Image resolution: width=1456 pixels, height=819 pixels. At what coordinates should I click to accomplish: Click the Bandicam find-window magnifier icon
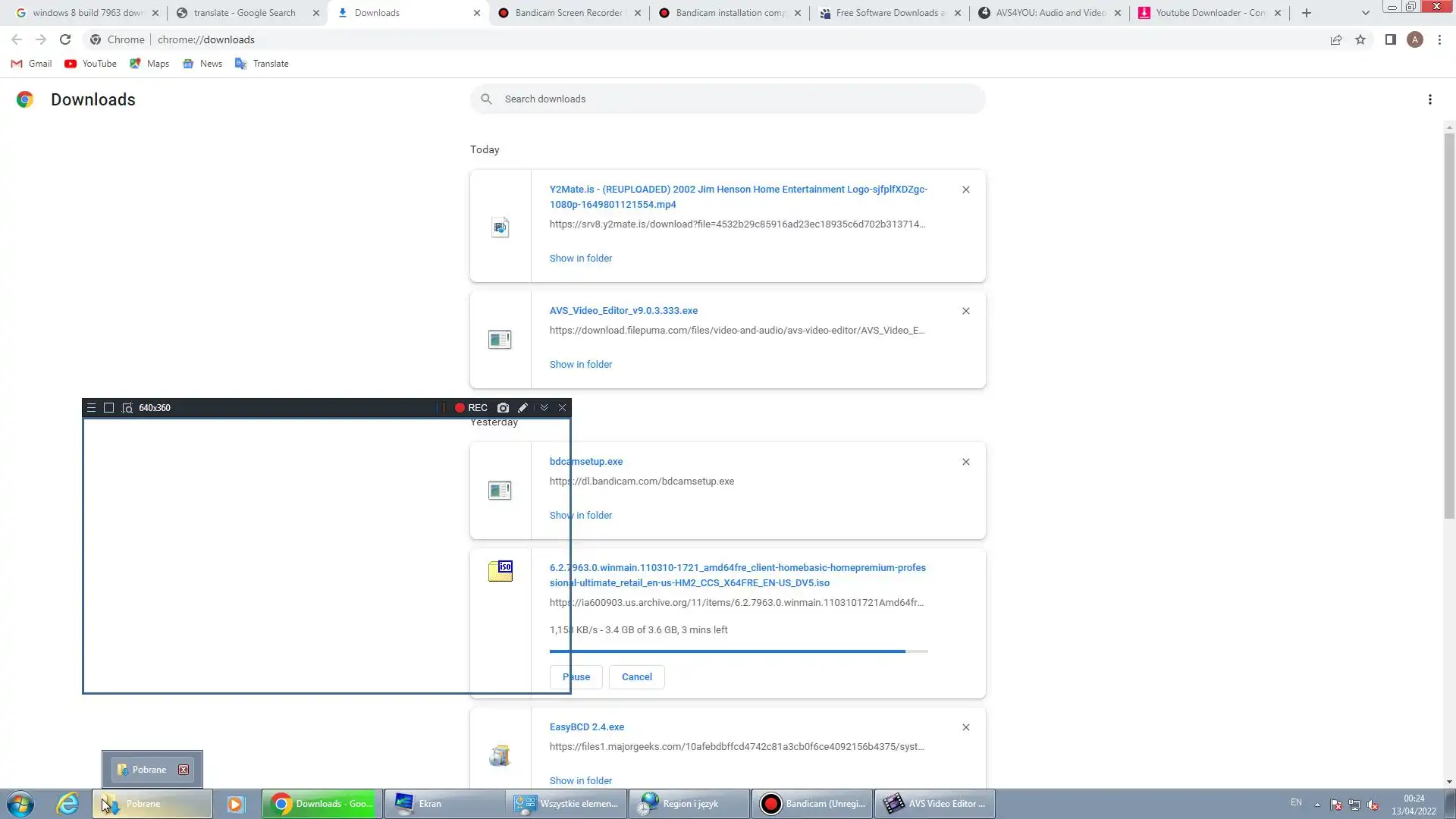tap(127, 408)
